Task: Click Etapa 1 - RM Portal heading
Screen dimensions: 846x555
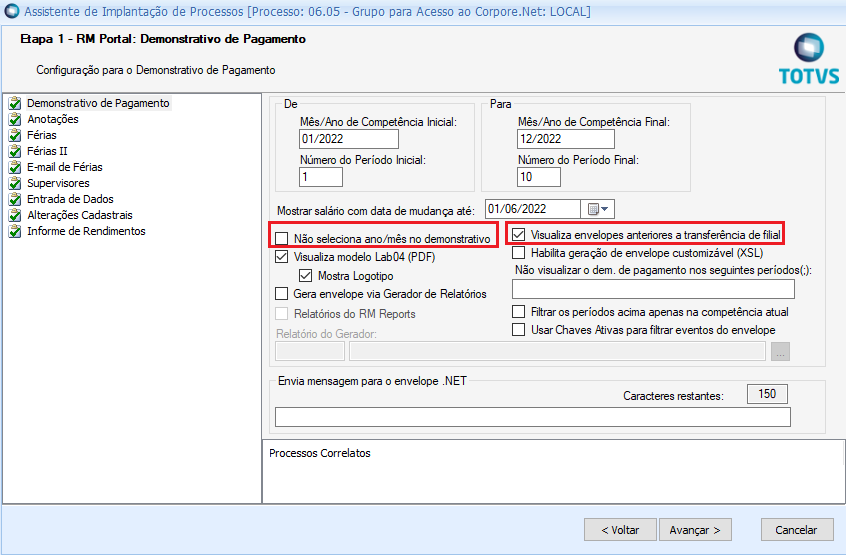Action: [x=163, y=39]
